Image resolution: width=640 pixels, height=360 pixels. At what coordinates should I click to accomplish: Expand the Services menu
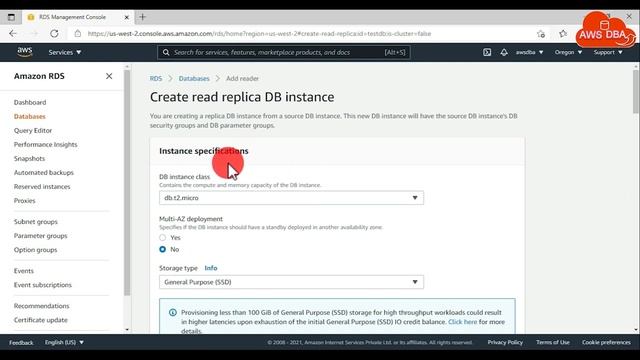(65, 52)
